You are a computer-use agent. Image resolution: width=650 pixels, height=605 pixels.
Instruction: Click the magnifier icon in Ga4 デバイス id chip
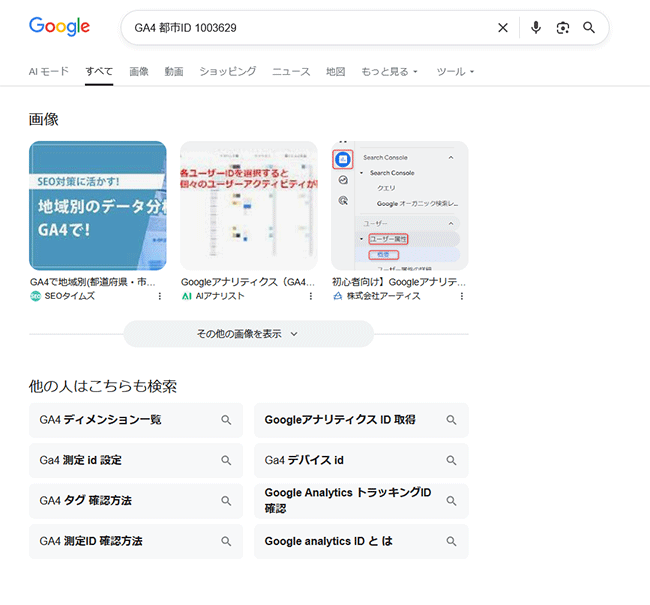pyautogui.click(x=451, y=460)
